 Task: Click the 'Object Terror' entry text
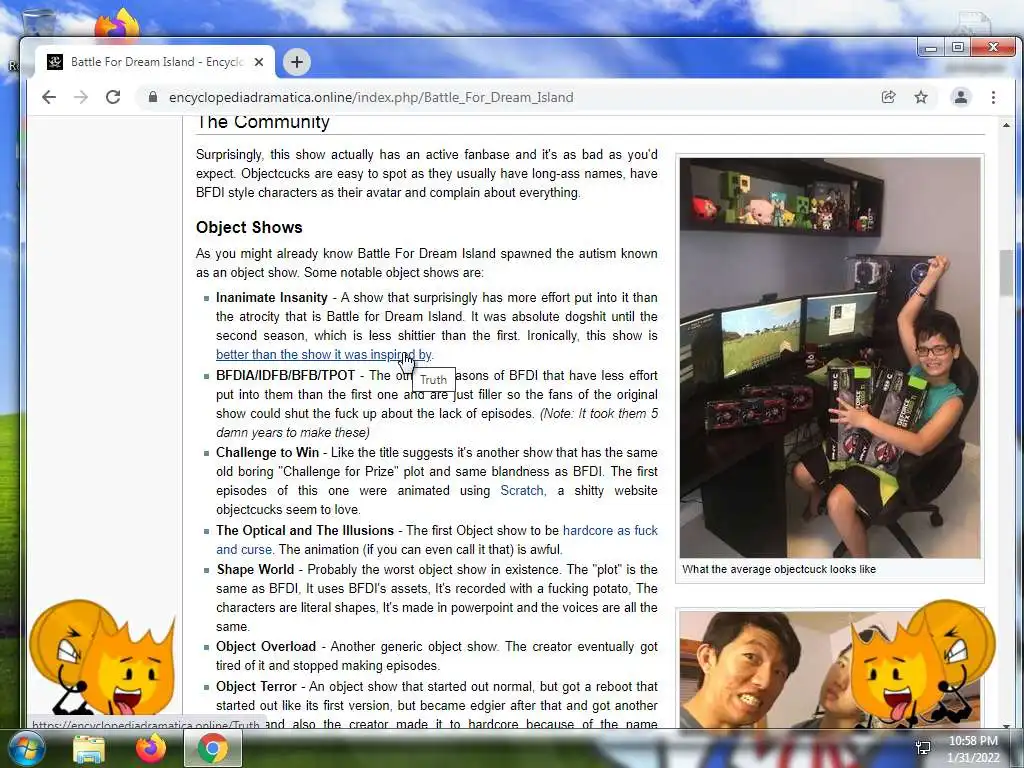[256, 686]
